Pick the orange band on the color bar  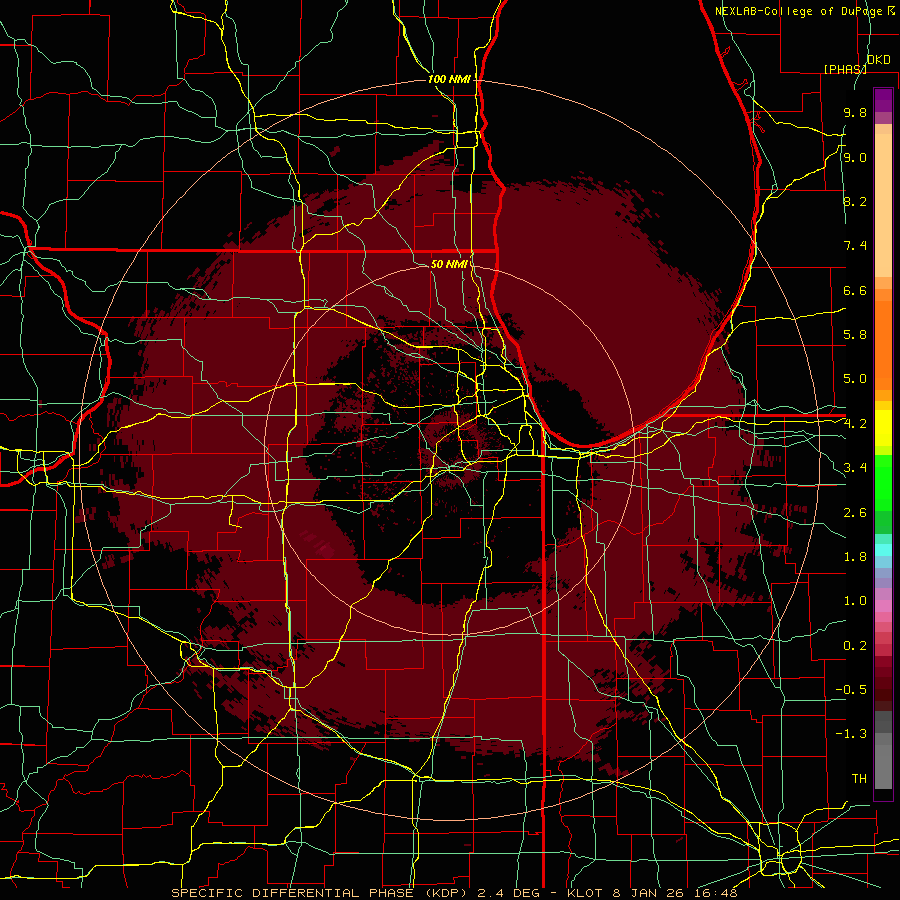pos(883,344)
